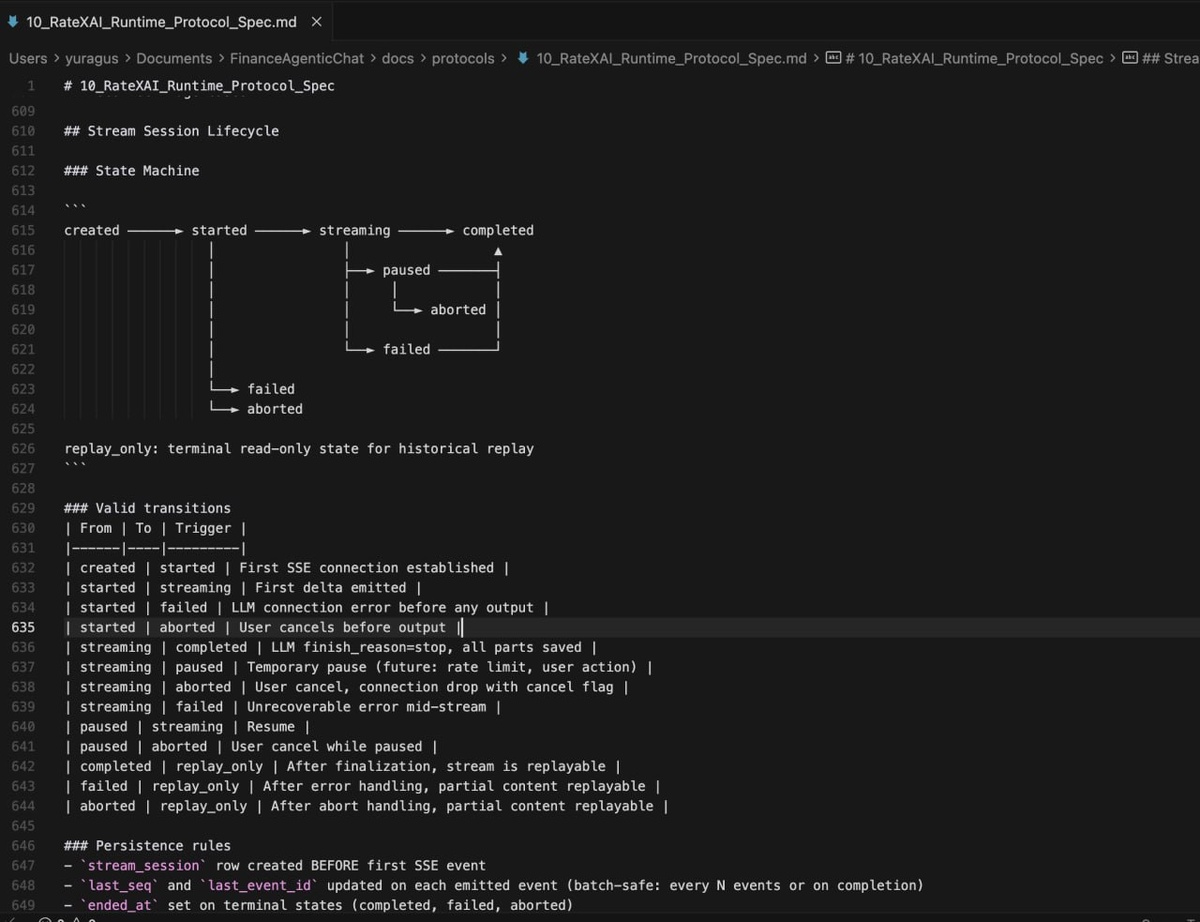1200x922 pixels.
Task: Click the markdown file icon in the editor tab
Action: 12,21
